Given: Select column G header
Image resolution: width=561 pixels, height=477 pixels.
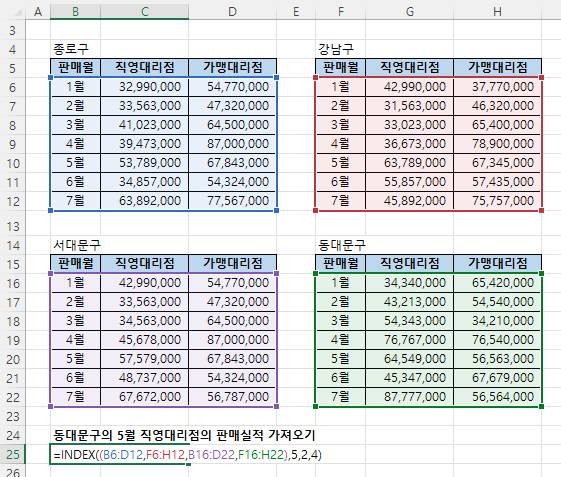Looking at the screenshot, I should point(410,12).
